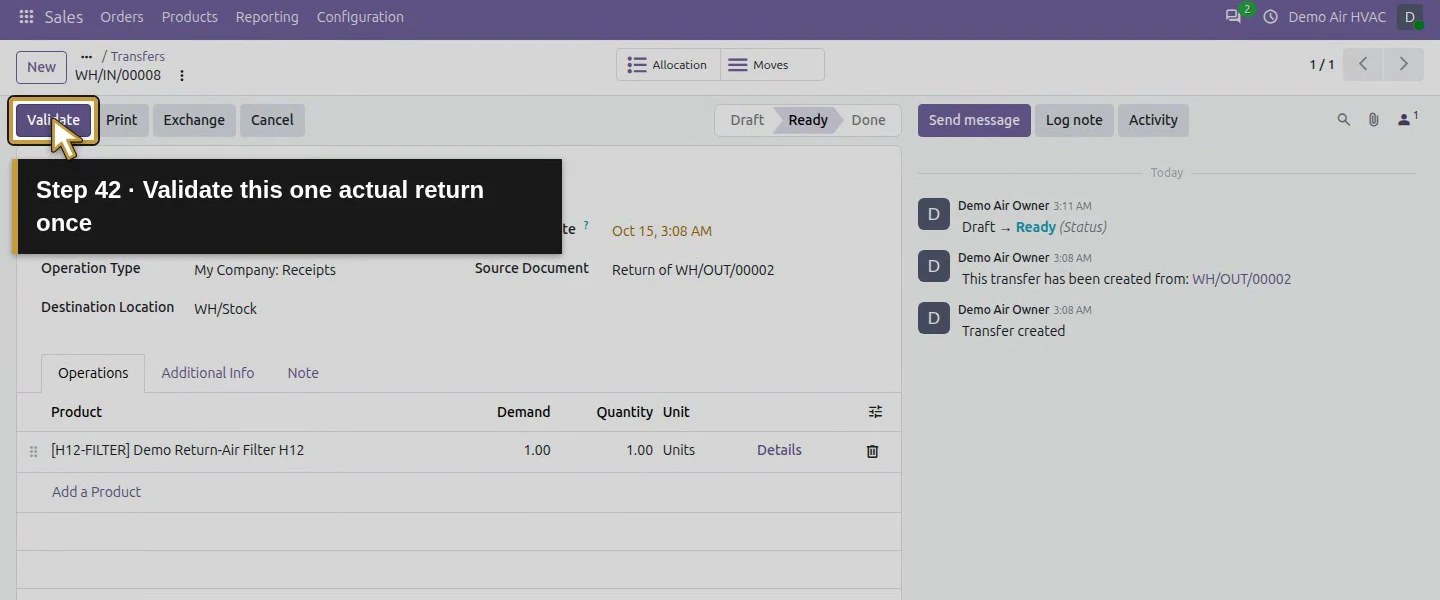Open the column settings adjust icon
Screen dimensions: 1440x600
point(875,412)
